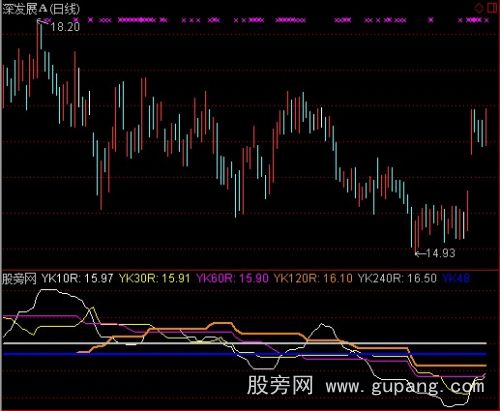
Task: Click the red diamond icon at top right
Action: [479, 8]
